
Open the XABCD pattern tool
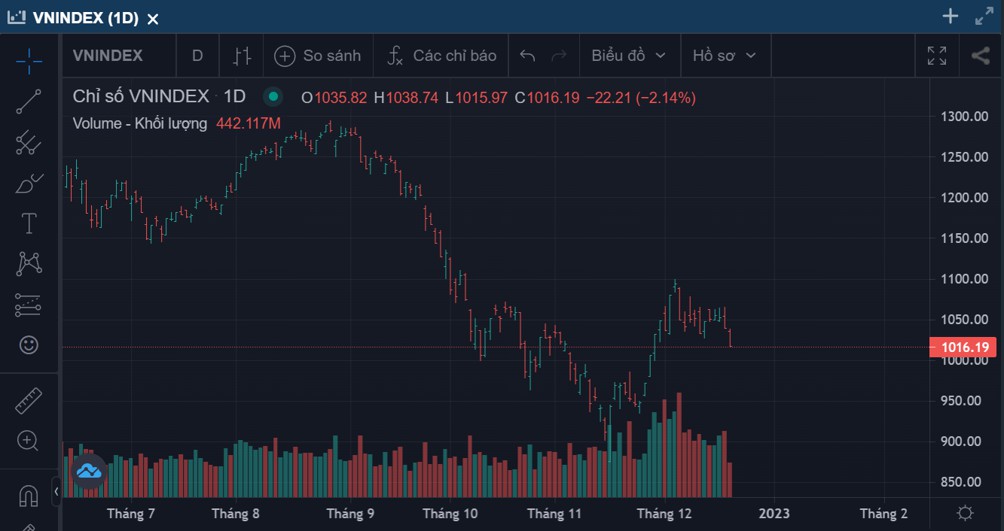29,263
